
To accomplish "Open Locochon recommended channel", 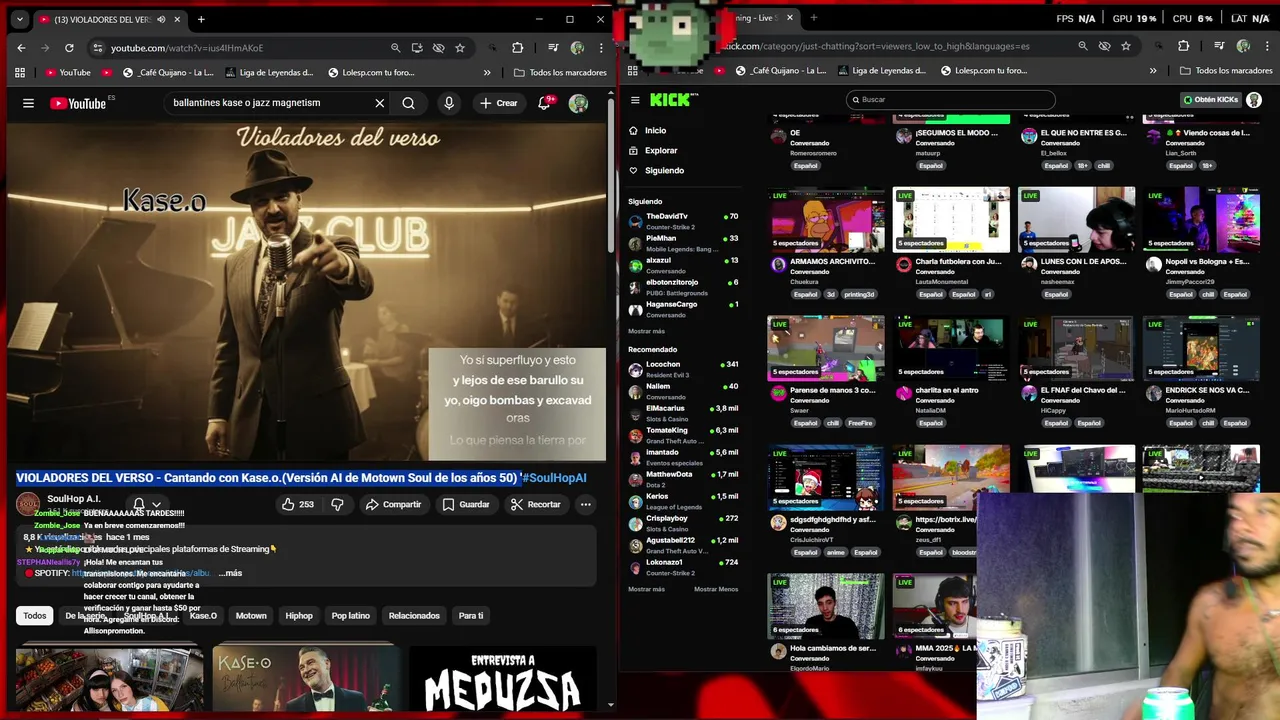I will click(683, 369).
